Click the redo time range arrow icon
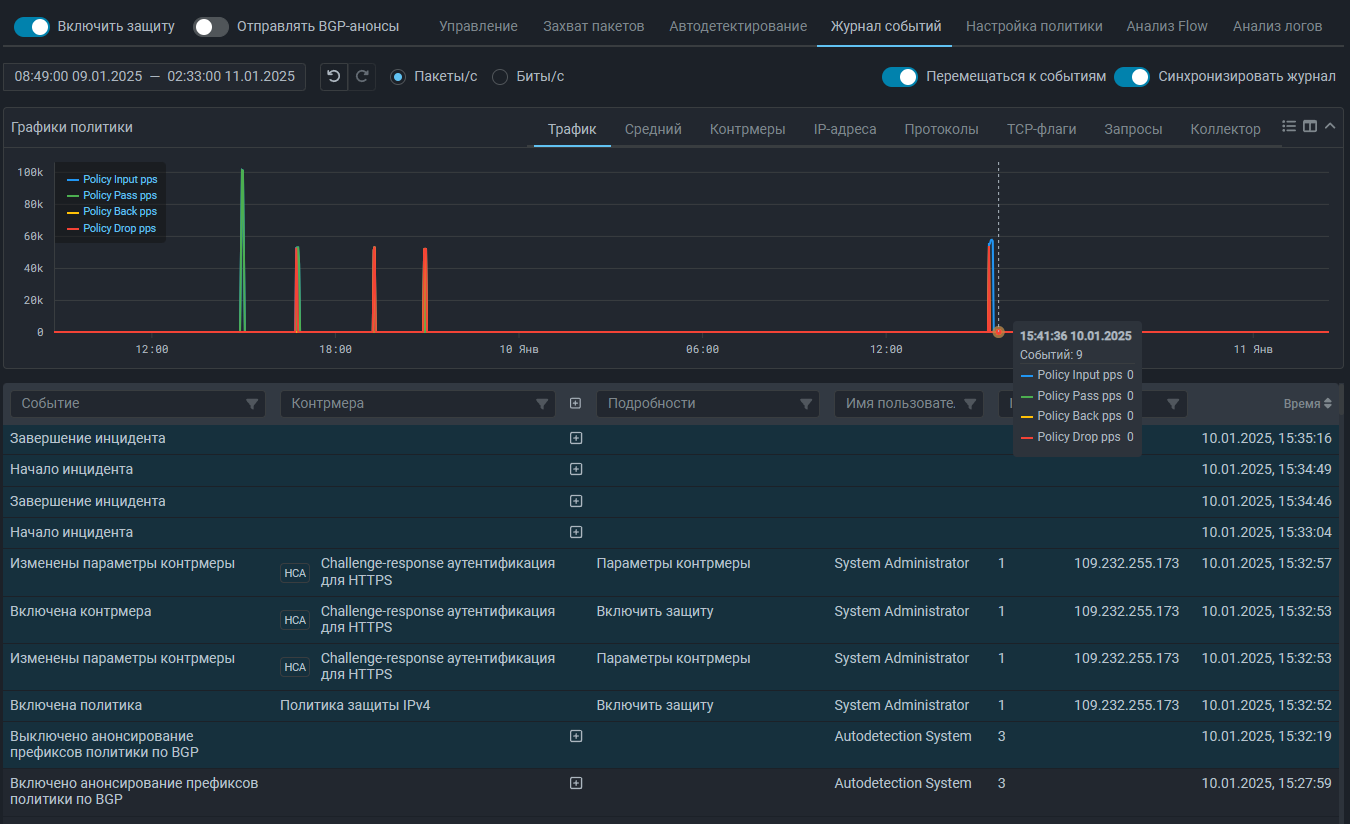This screenshot has height=824, width=1350. 362,77
